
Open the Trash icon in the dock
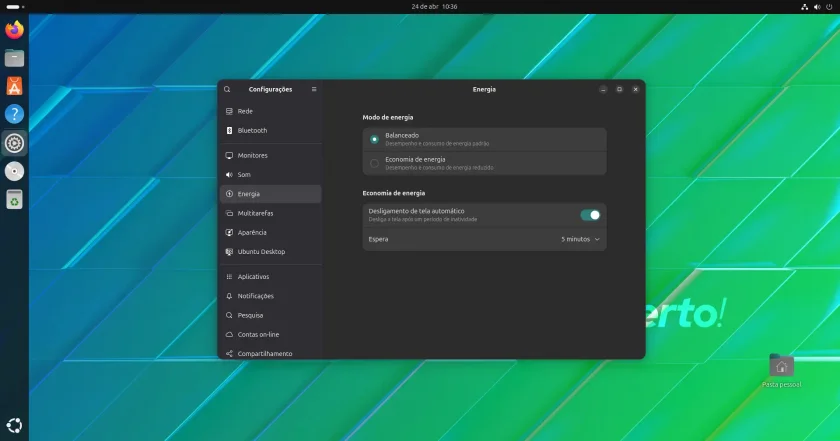pos(14,199)
